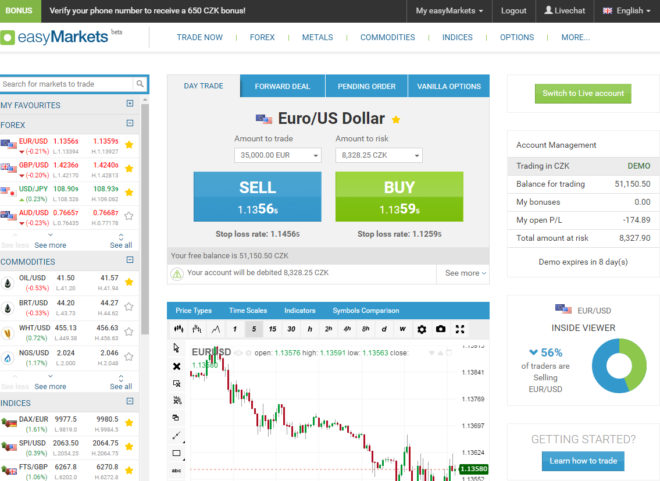Toggle favourite star for AUD/USD
This screenshot has width=660, height=481.
coord(129,216)
